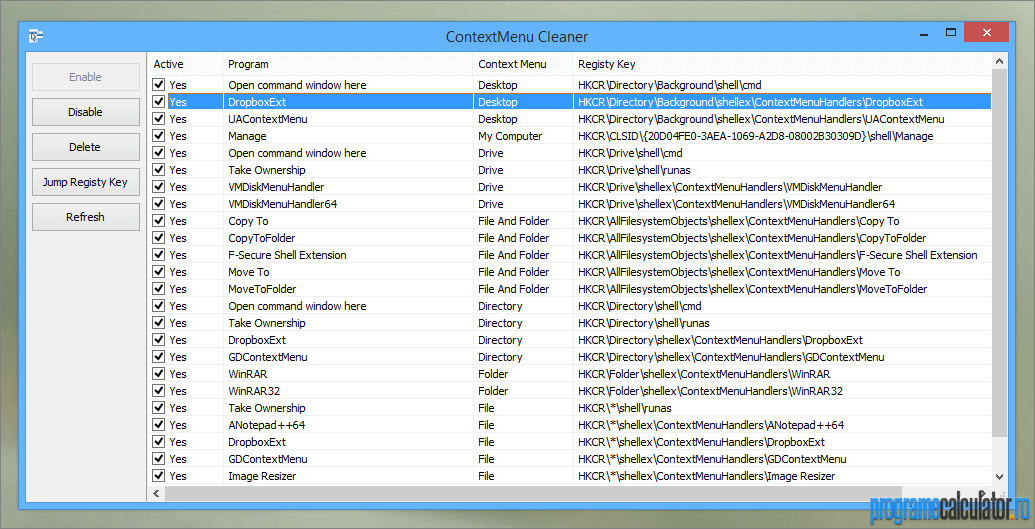Uncheck VMDiskMenuHandler64 checkbox
Screen dimensions: 1035x529
coord(158,204)
